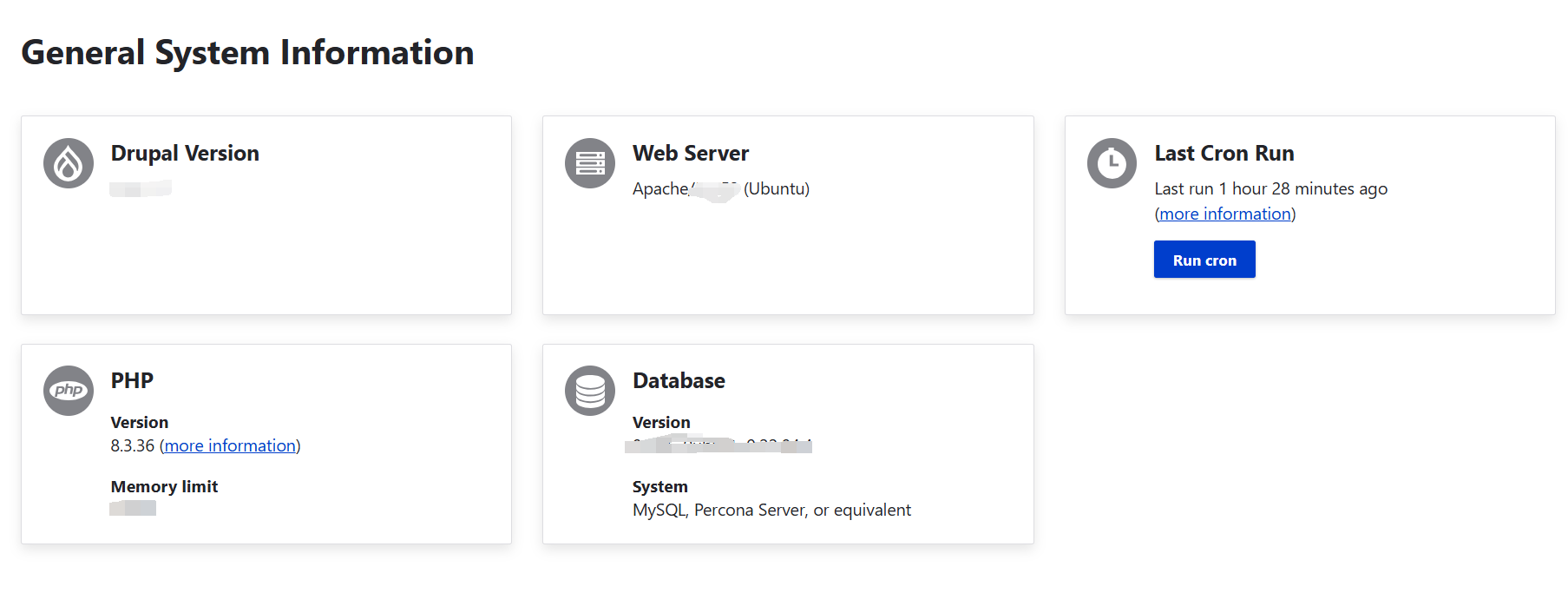Image resolution: width=1568 pixels, height=593 pixels.
Task: Open the cron more information link
Action: (x=1225, y=214)
